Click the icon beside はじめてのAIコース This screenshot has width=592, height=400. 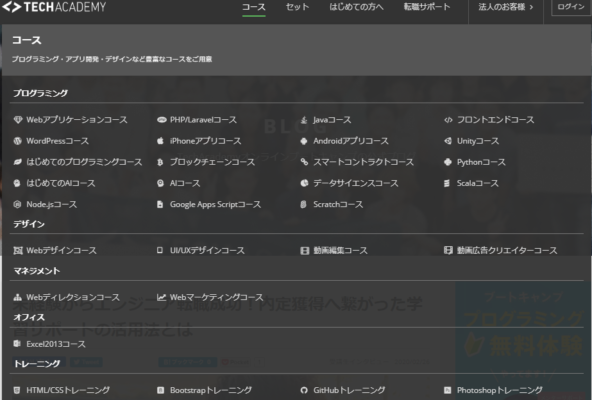17,183
